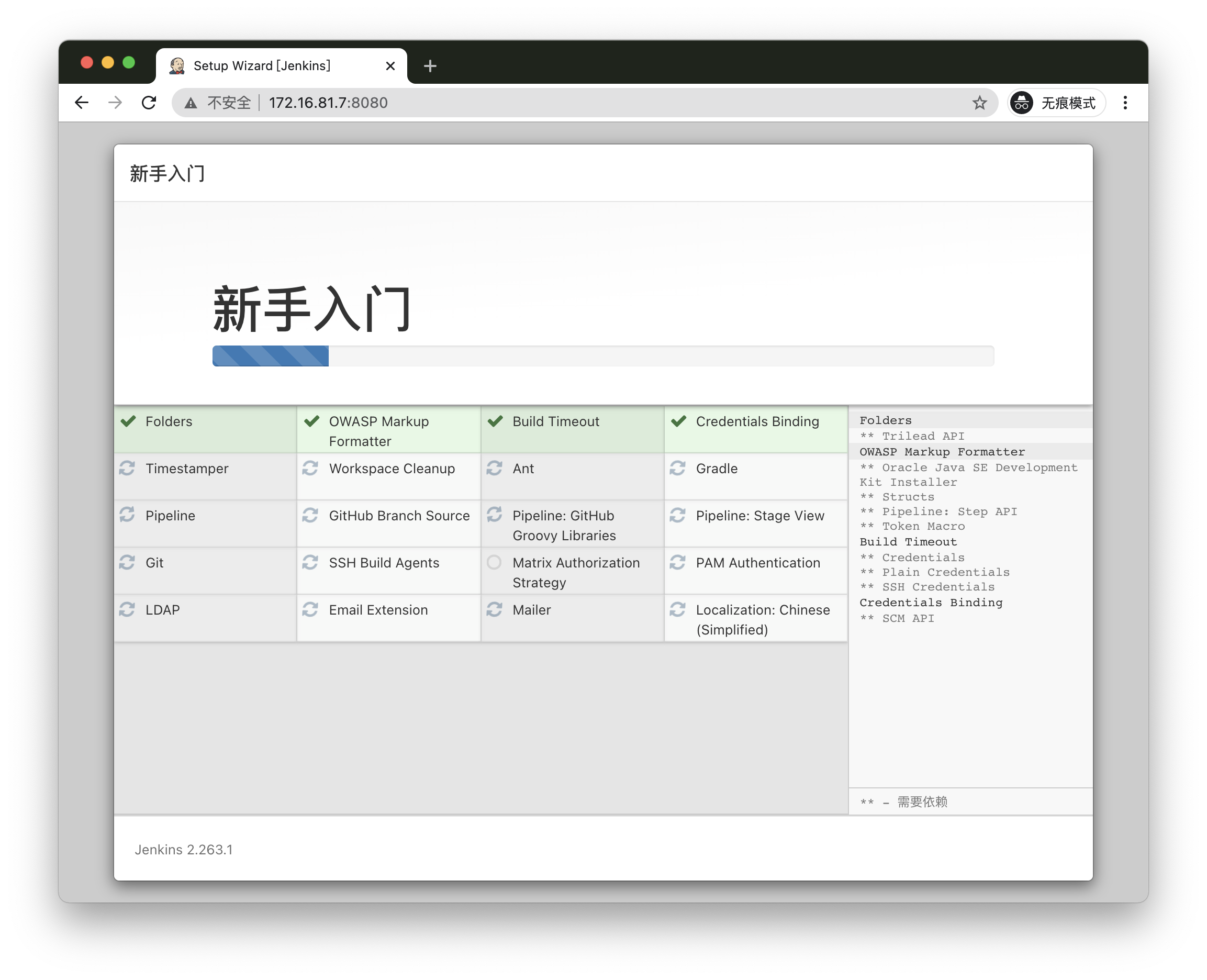Click '** Structs' log entry
1207x980 pixels.
(897, 497)
